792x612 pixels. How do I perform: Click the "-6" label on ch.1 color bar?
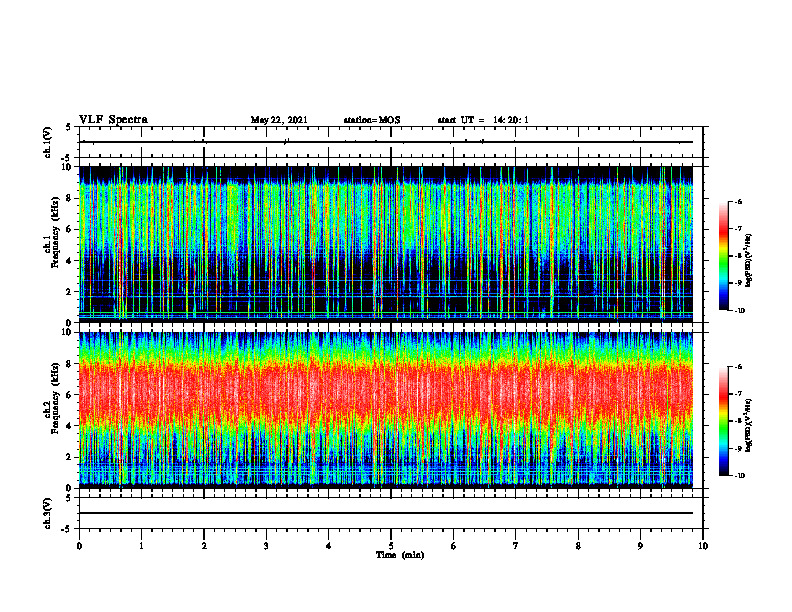coord(737,202)
